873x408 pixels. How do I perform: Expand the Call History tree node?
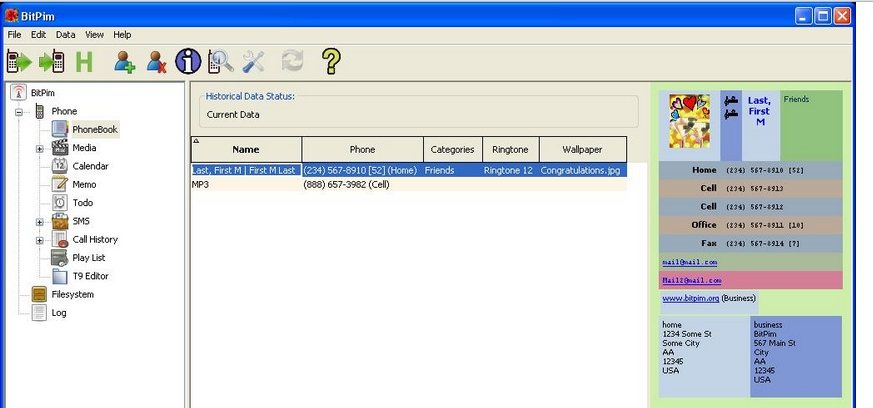[x=40, y=240]
